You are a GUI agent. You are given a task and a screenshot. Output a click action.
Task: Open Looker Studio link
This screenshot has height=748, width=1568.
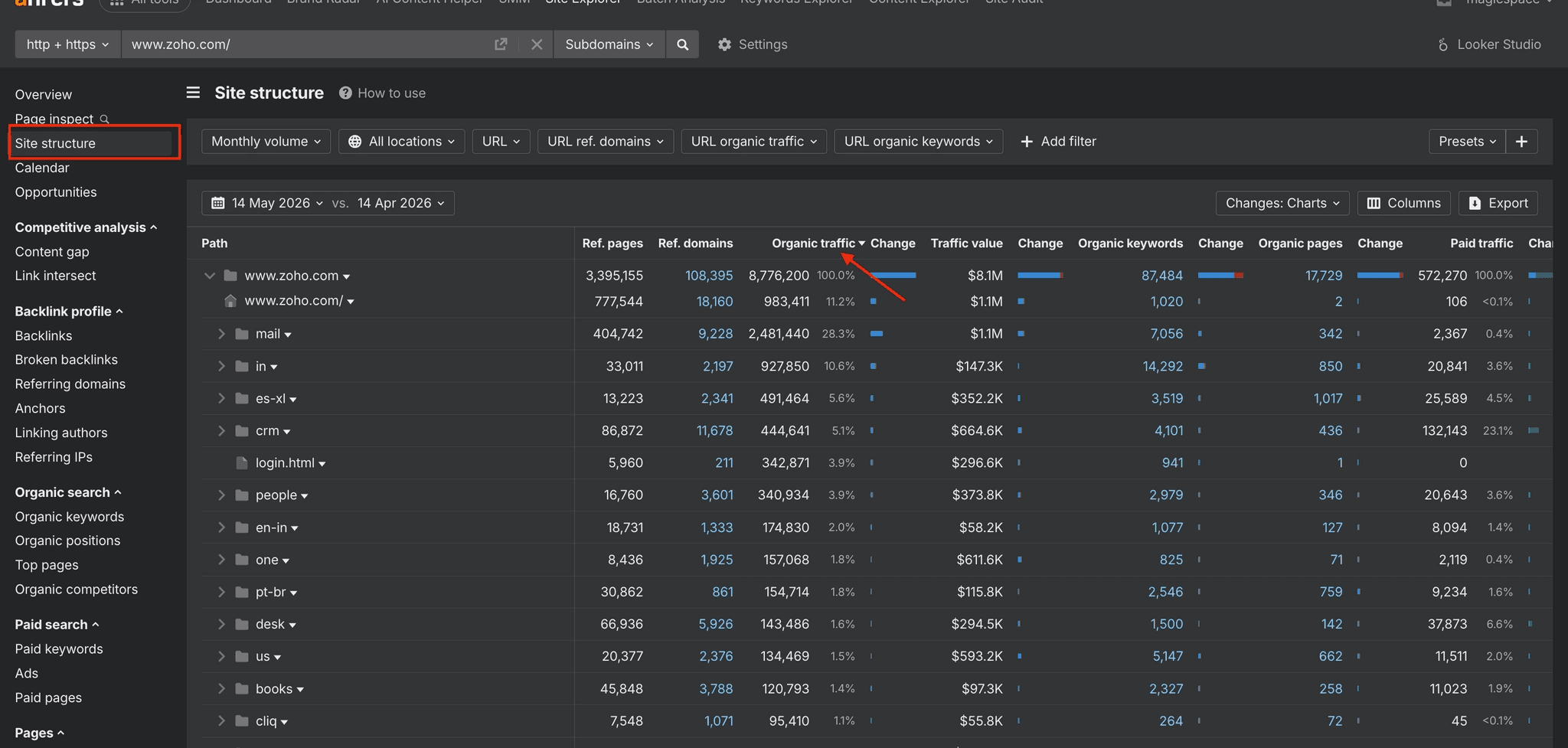point(1489,44)
